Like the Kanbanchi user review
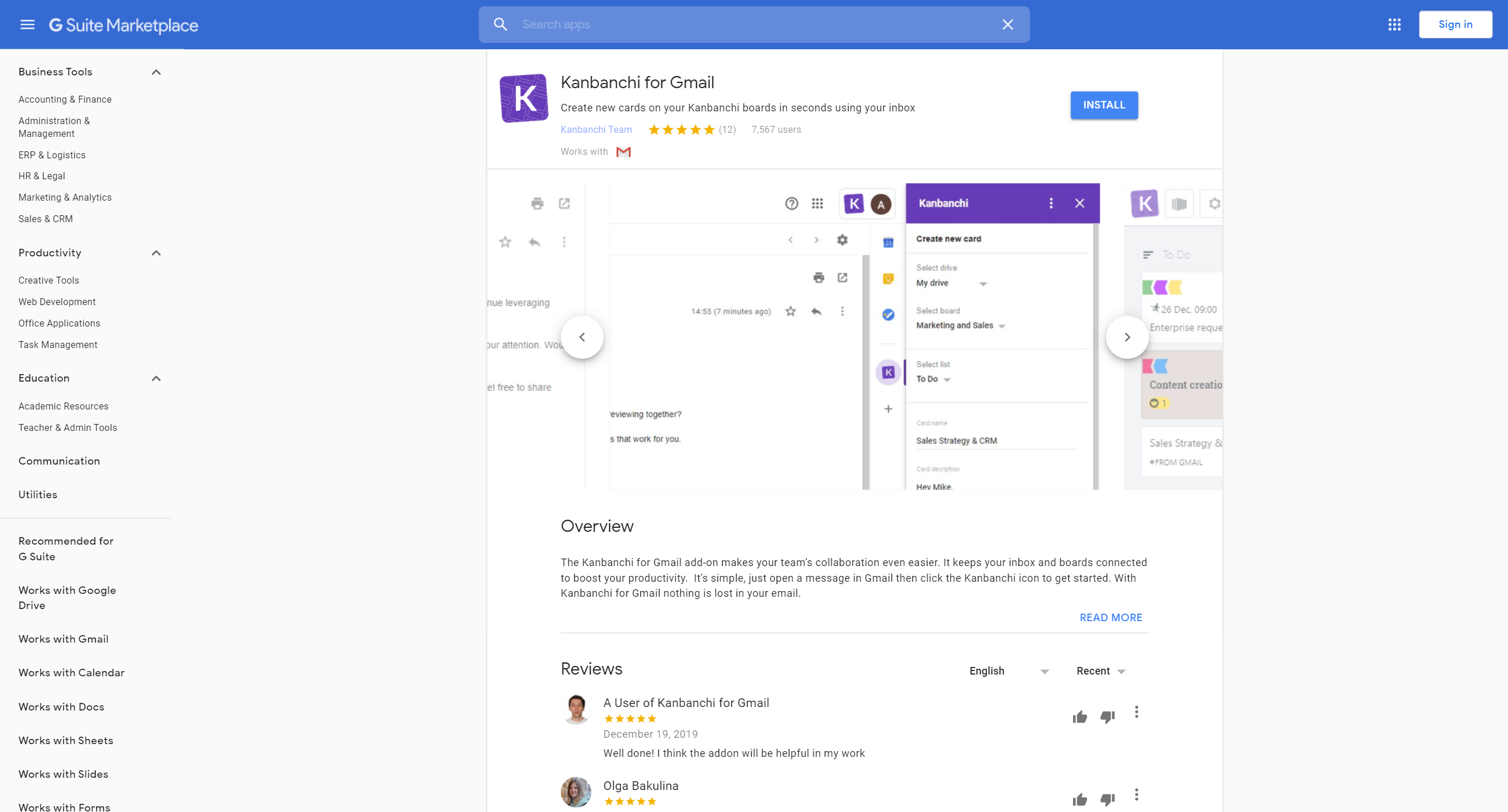The height and width of the screenshot is (812, 1508). pyautogui.click(x=1079, y=716)
